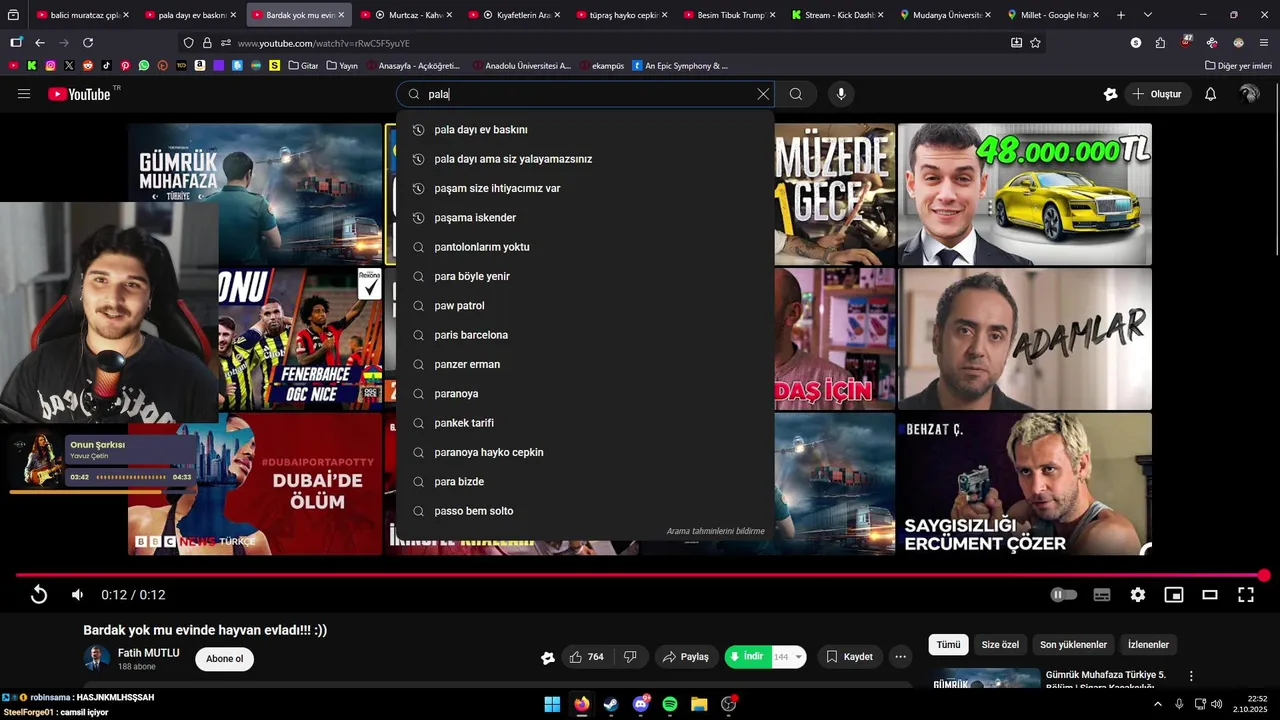Choose suggestion 'paşam size ihtiyacımız var'
This screenshot has width=1280, height=720.
(585, 188)
